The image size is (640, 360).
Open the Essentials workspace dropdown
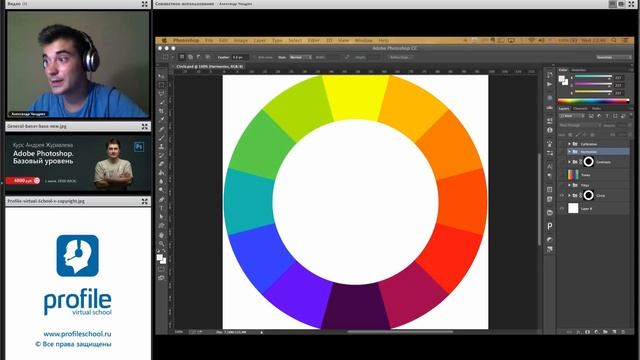613,57
